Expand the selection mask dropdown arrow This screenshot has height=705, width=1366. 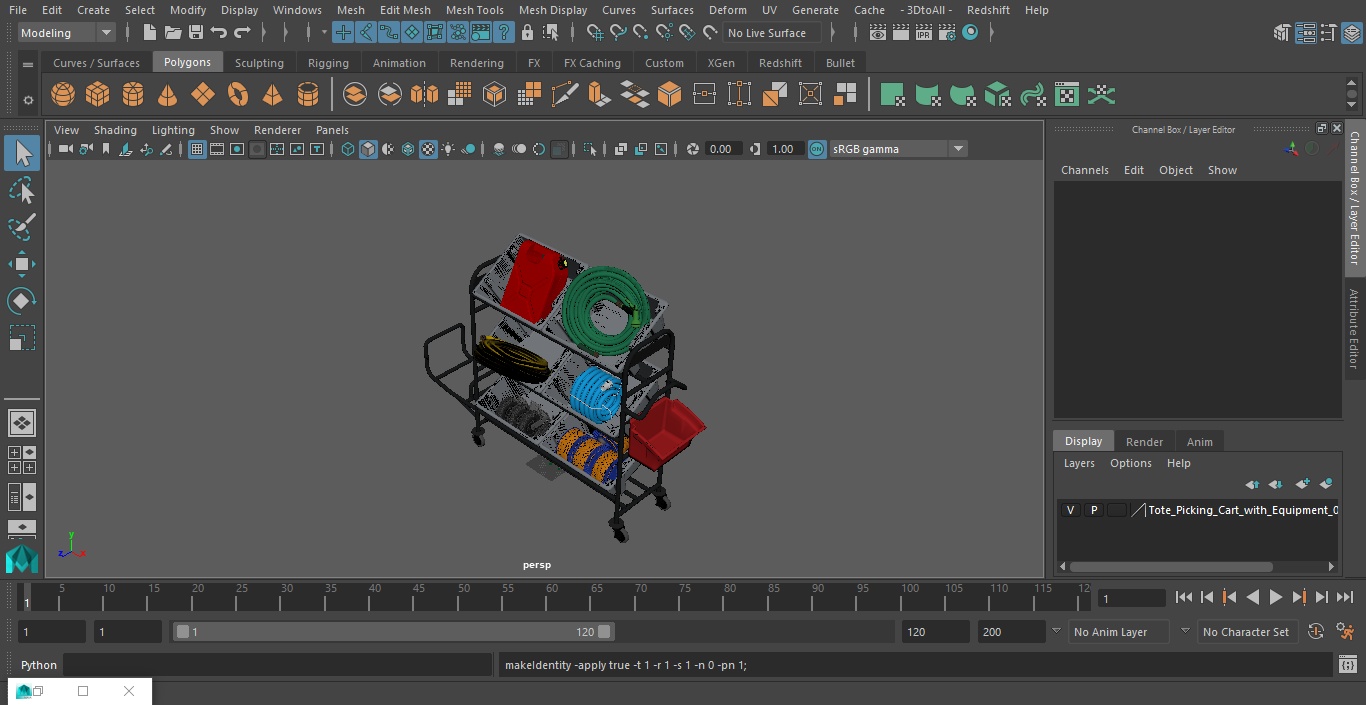point(324,33)
